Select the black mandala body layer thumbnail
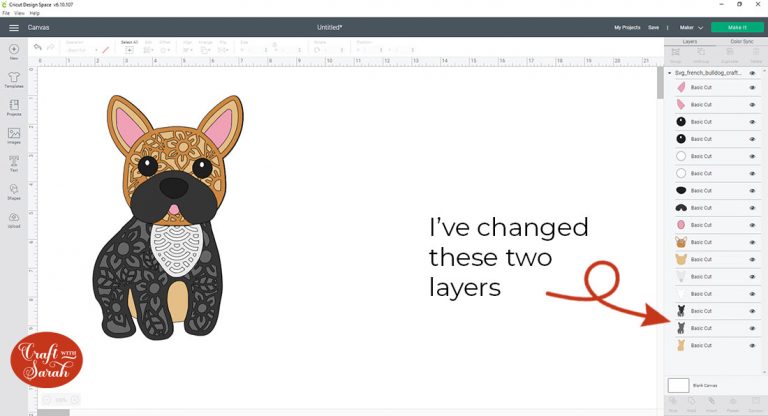 point(681,311)
